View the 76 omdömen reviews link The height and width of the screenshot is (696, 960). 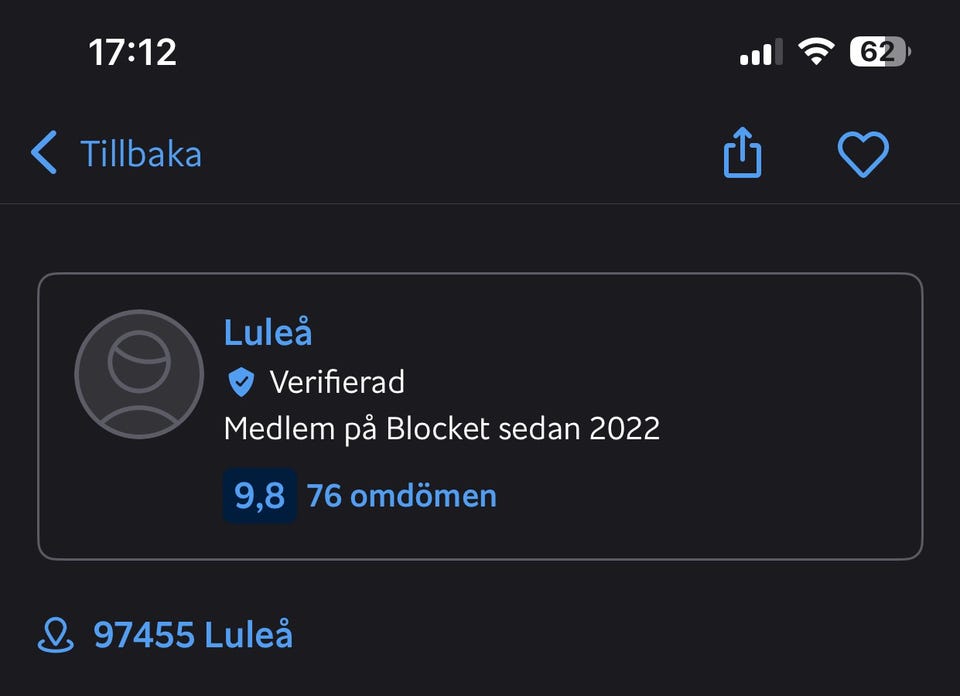click(x=401, y=496)
